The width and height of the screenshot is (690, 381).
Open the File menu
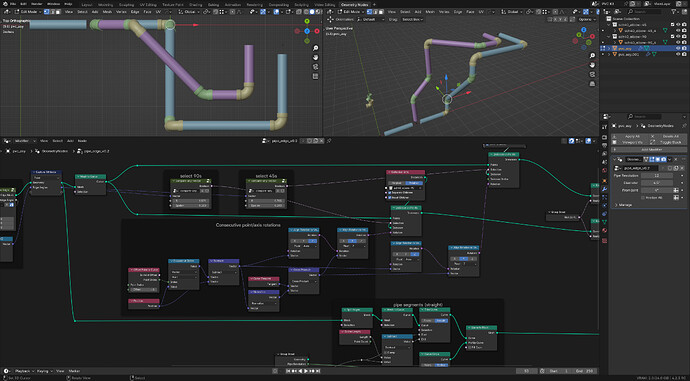pos(13,4)
